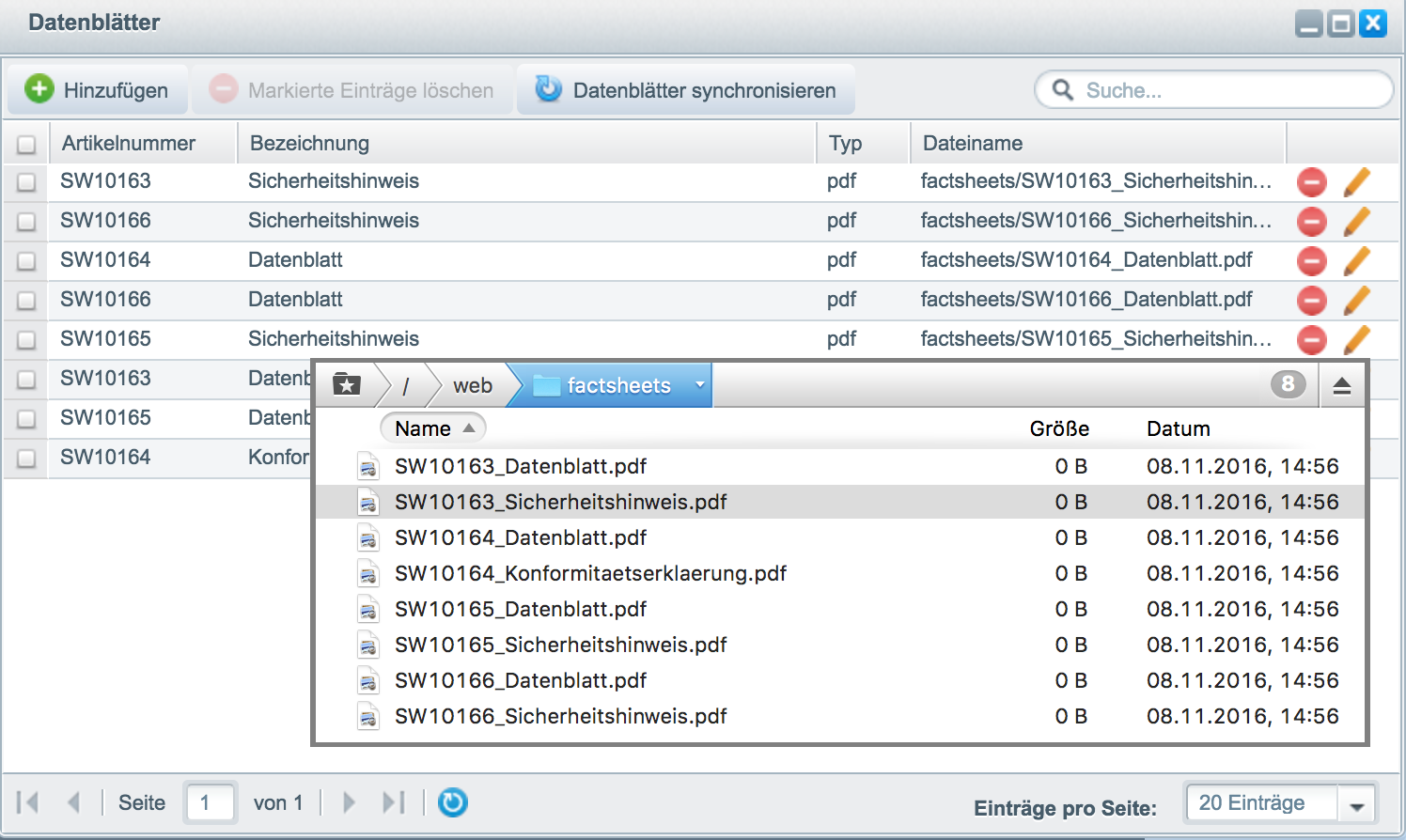Close the Datenblätter window
The height and width of the screenshot is (840, 1406).
click(x=1373, y=23)
